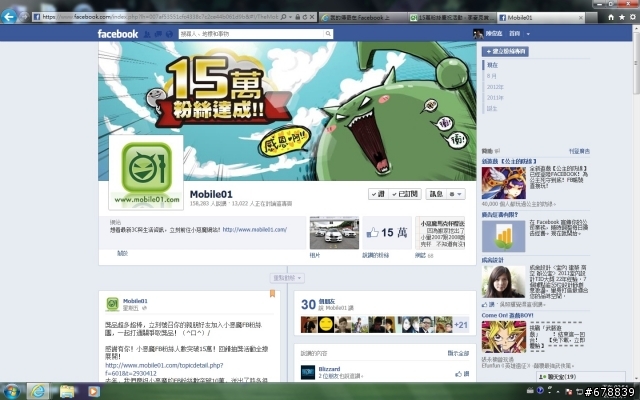Click the facebook logo in blue bar
640x400 pixels.
pyautogui.click(x=118, y=34)
